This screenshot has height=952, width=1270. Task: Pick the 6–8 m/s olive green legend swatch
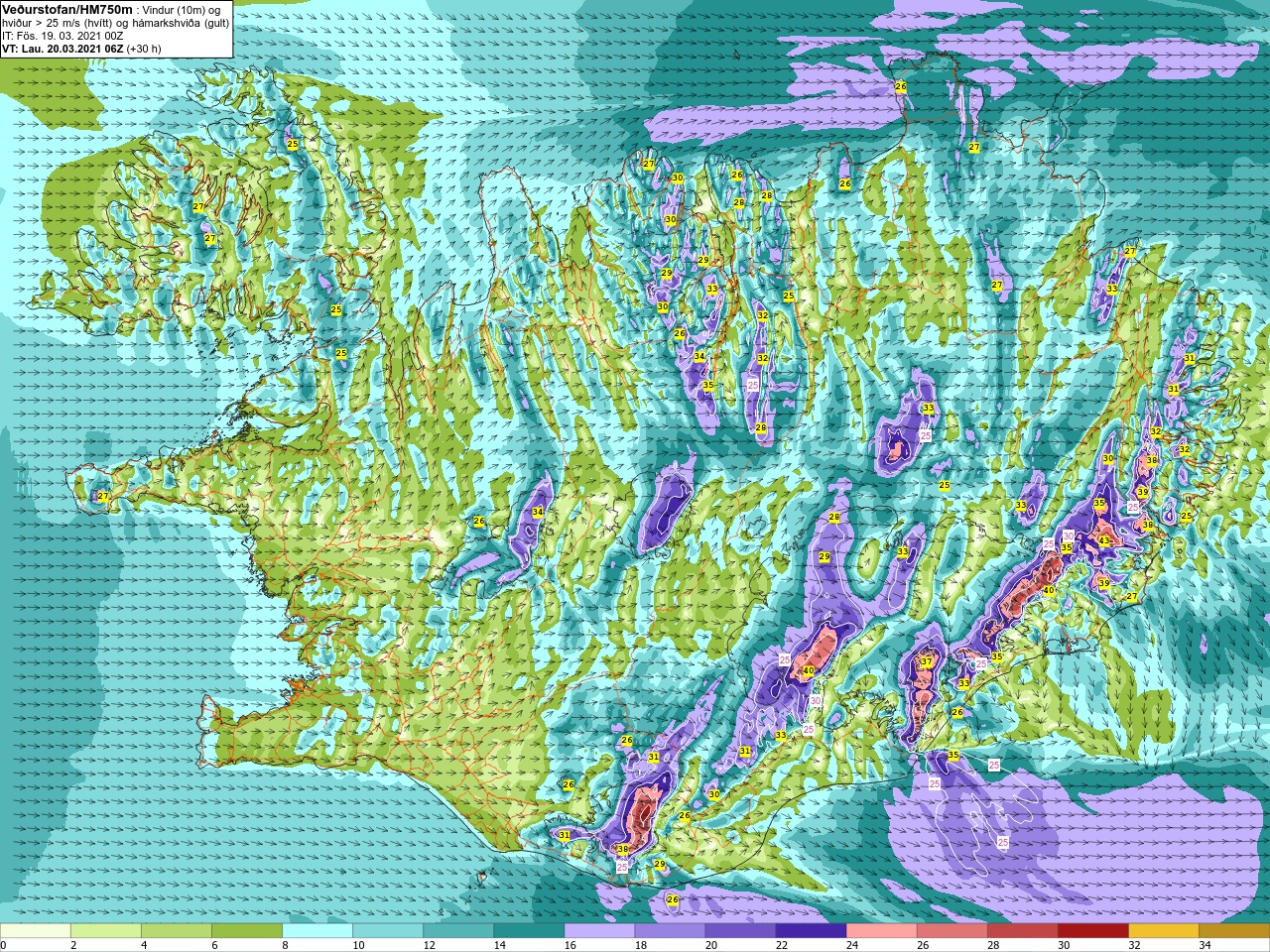coord(247,931)
